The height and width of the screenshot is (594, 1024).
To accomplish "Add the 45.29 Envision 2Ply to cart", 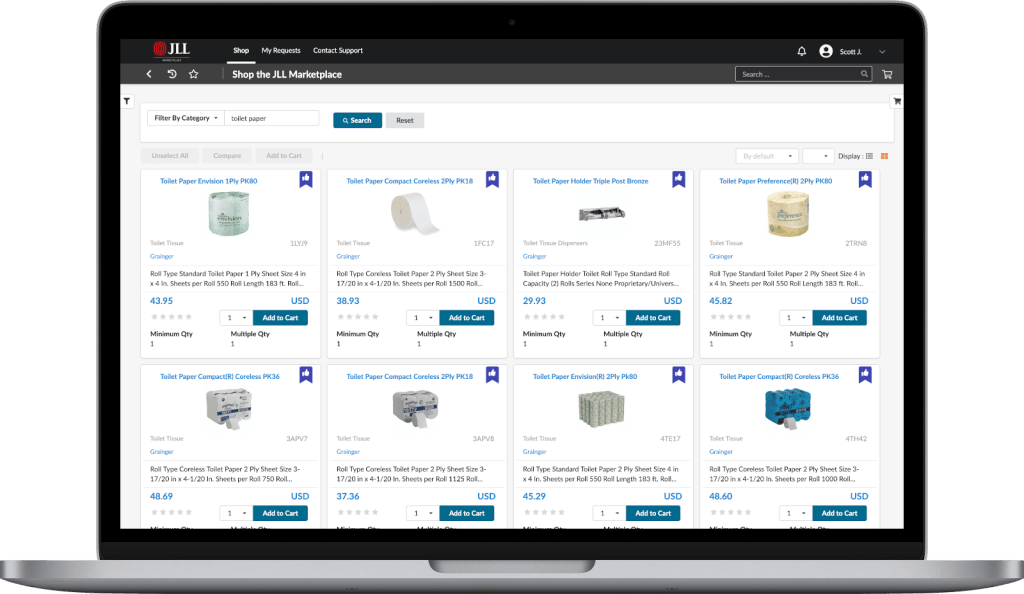I will 653,514.
